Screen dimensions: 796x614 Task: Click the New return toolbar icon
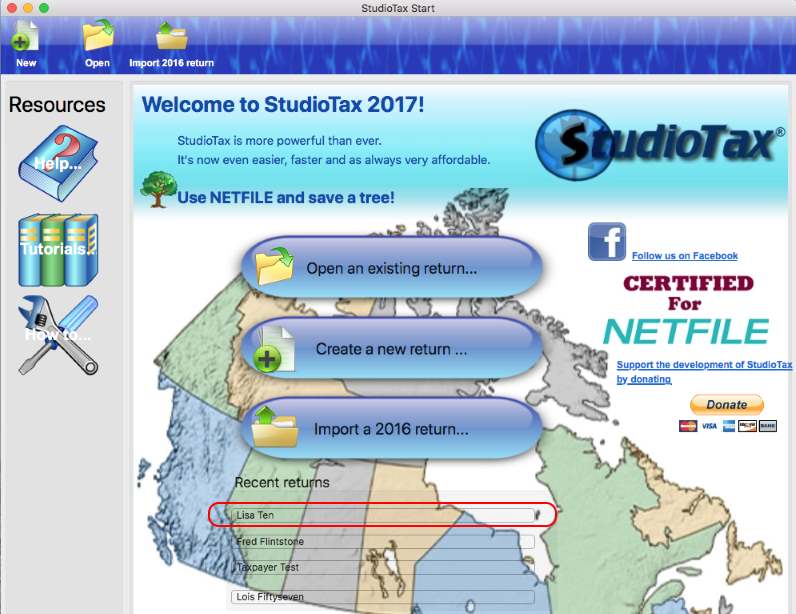pyautogui.click(x=25, y=39)
